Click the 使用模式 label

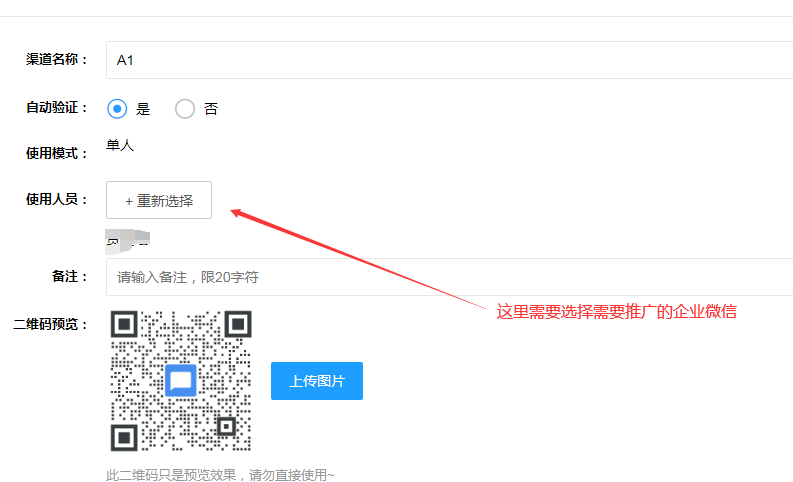point(57,153)
